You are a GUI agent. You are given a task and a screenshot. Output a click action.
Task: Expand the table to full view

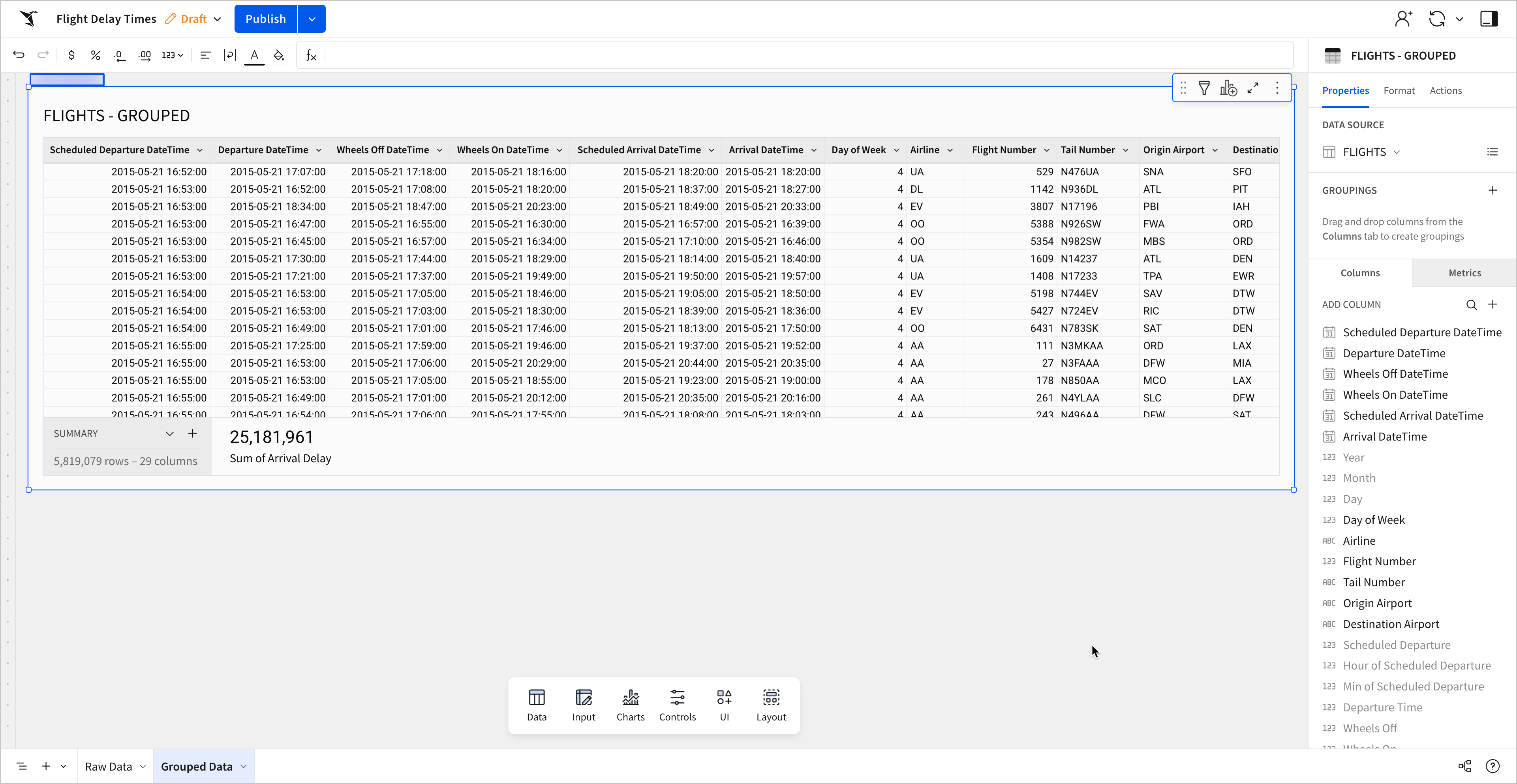click(x=1253, y=88)
